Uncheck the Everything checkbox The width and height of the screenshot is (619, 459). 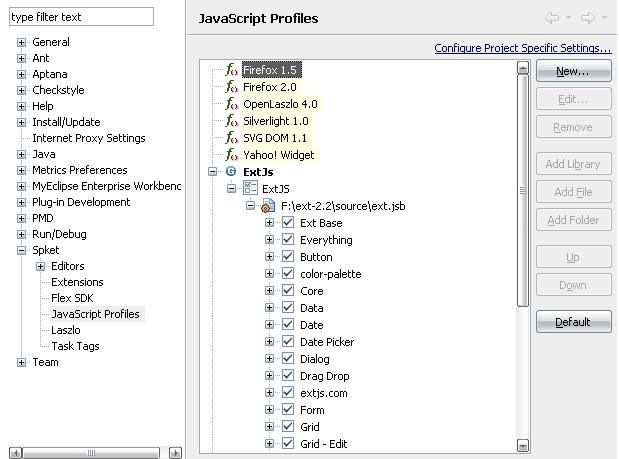[x=288, y=240]
